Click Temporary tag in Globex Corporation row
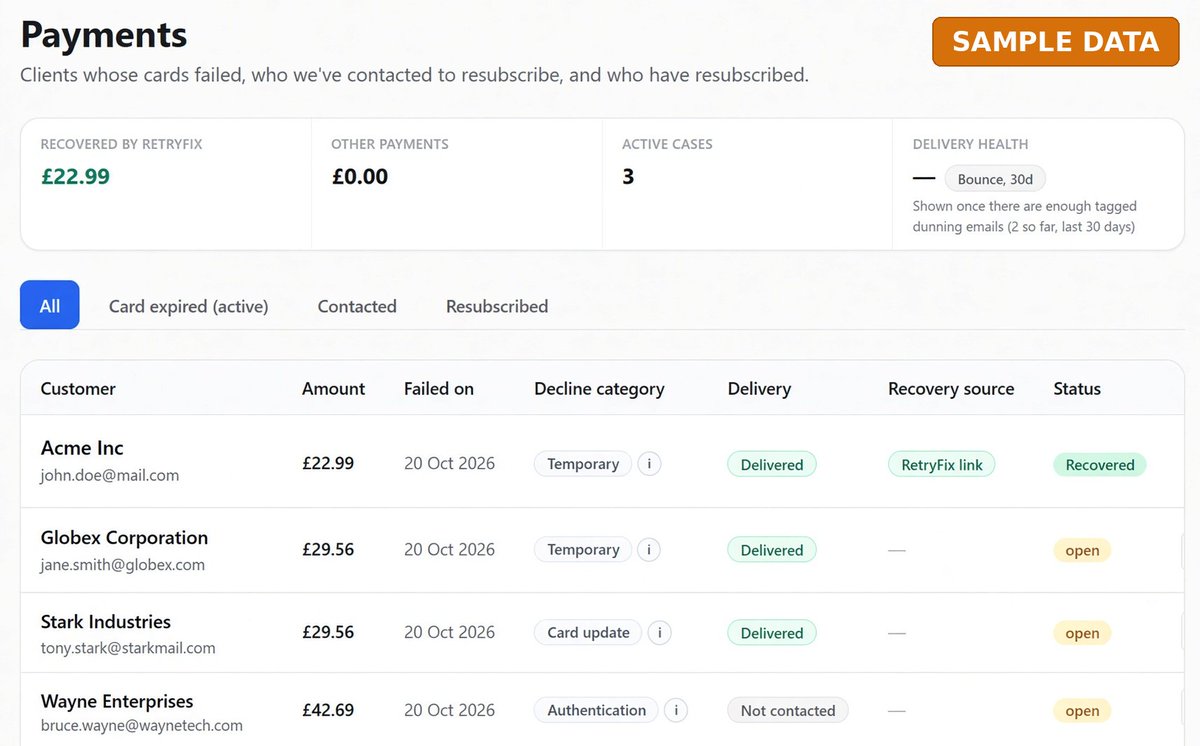This screenshot has width=1200, height=746. click(x=583, y=550)
